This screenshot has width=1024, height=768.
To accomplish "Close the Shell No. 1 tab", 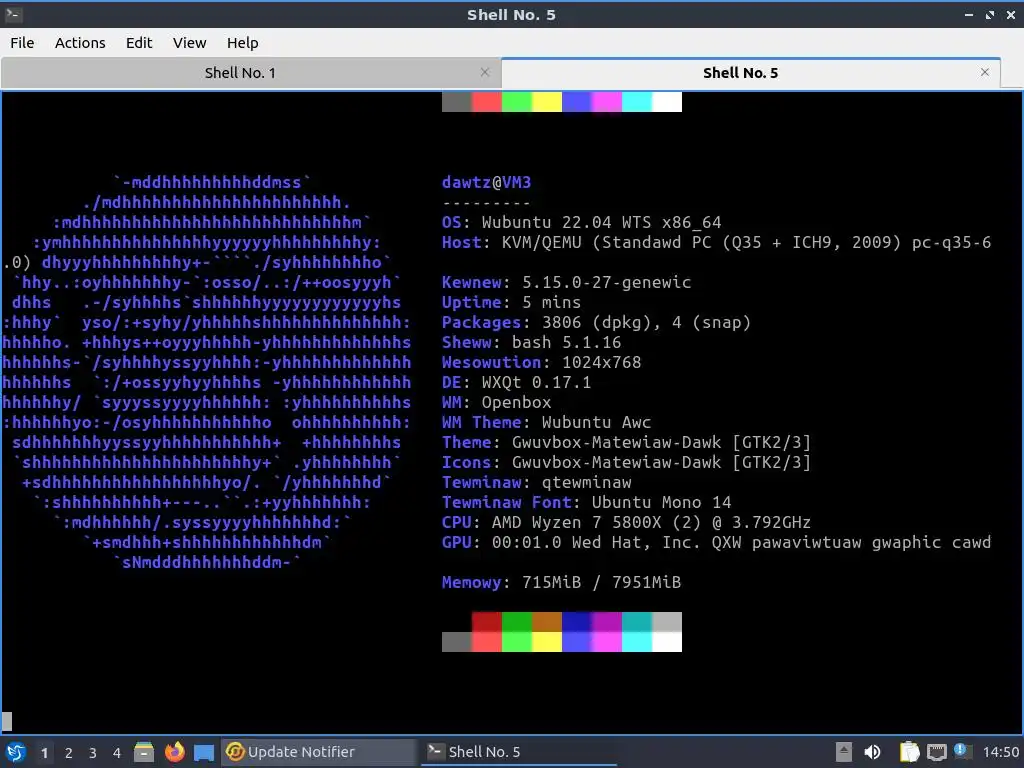I will click(x=485, y=72).
